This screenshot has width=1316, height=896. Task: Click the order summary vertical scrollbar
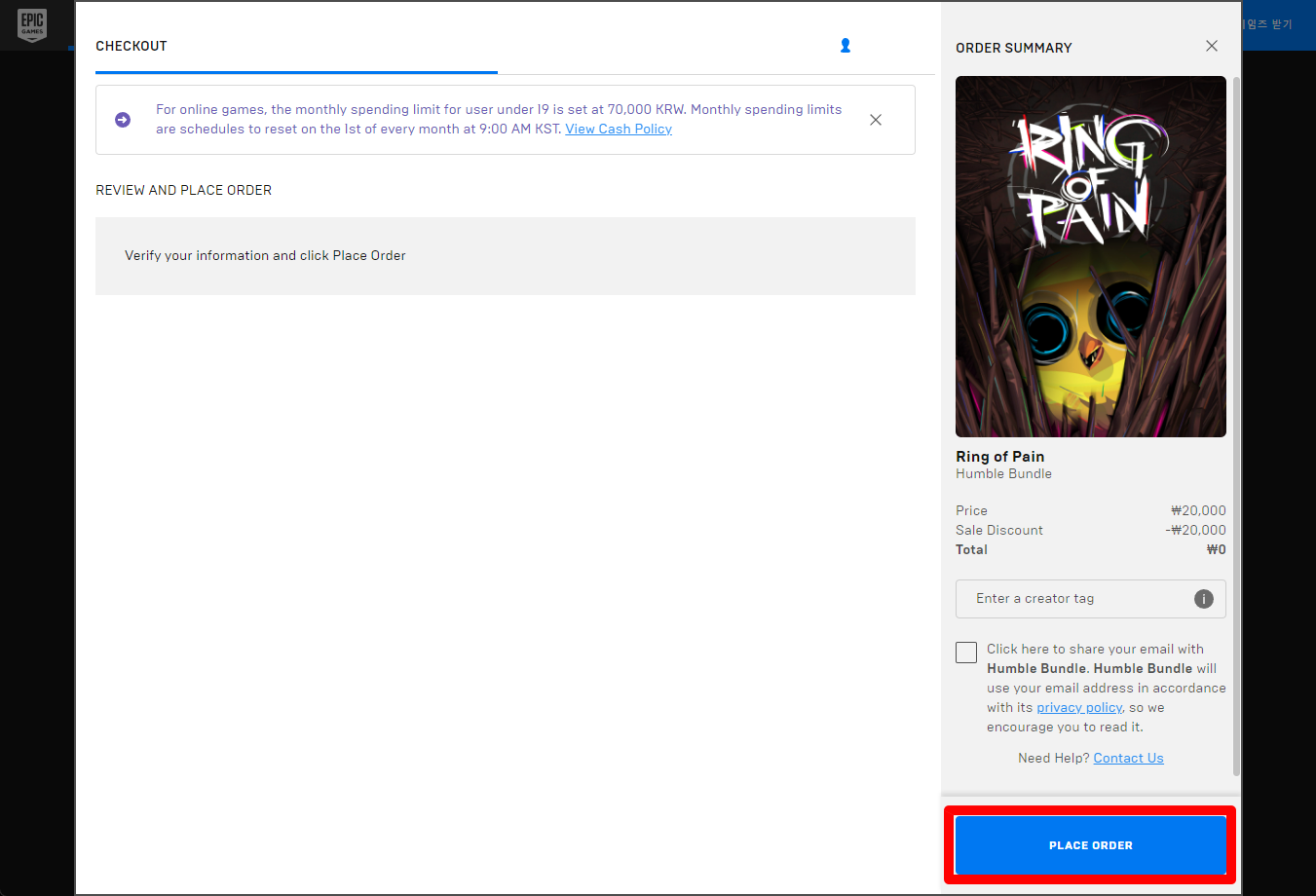pos(1237,427)
